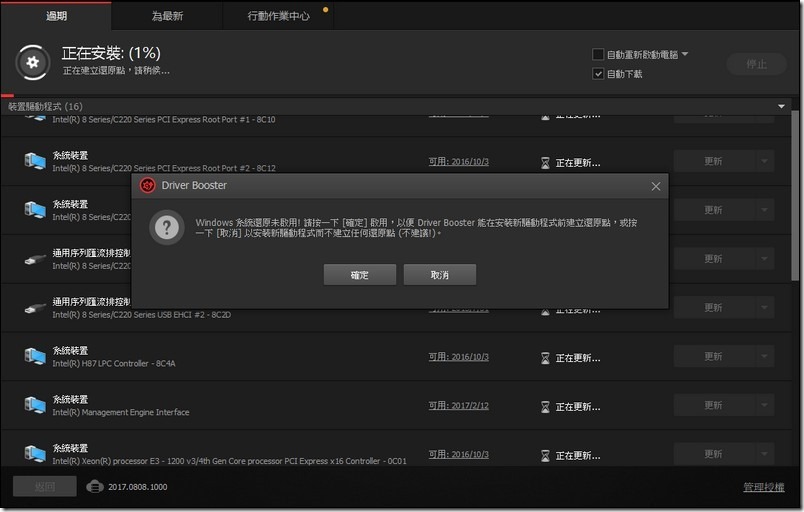This screenshot has height=512, width=804.
Task: Click the 返回 button at the bottom
Action: [x=45, y=486]
